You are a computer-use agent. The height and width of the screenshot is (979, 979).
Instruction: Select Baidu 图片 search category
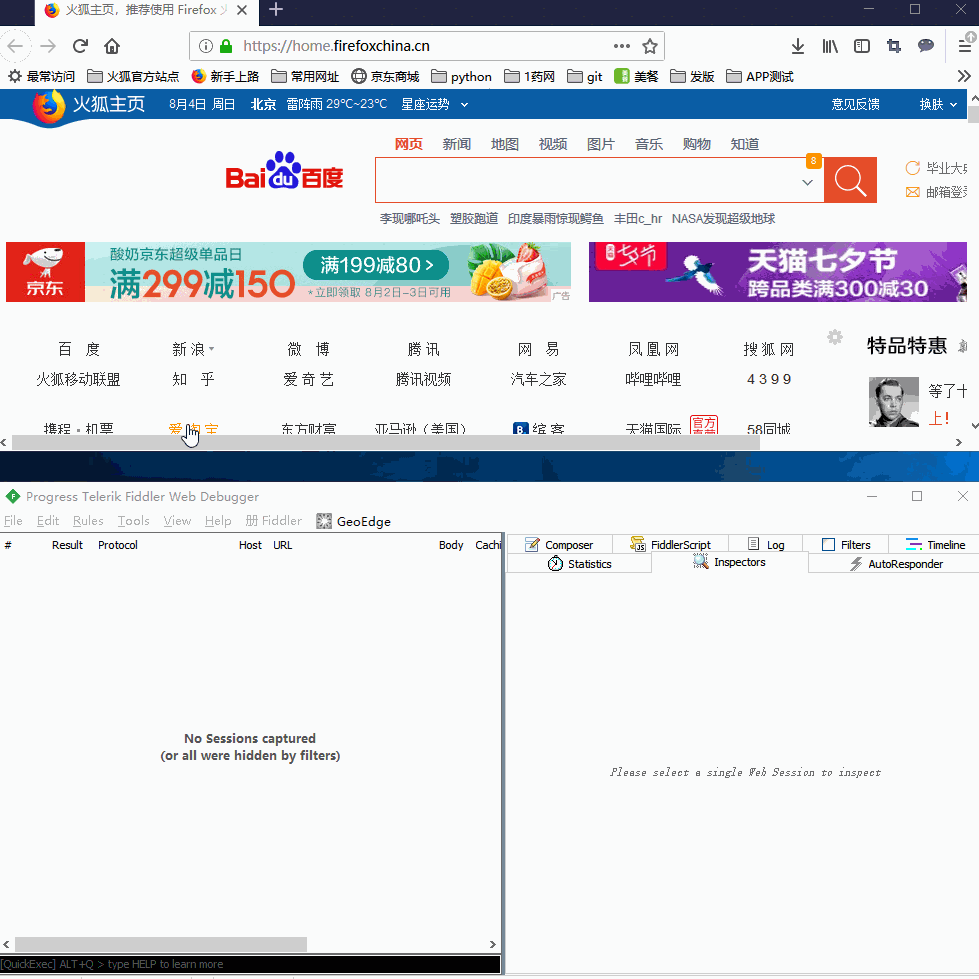(601, 144)
